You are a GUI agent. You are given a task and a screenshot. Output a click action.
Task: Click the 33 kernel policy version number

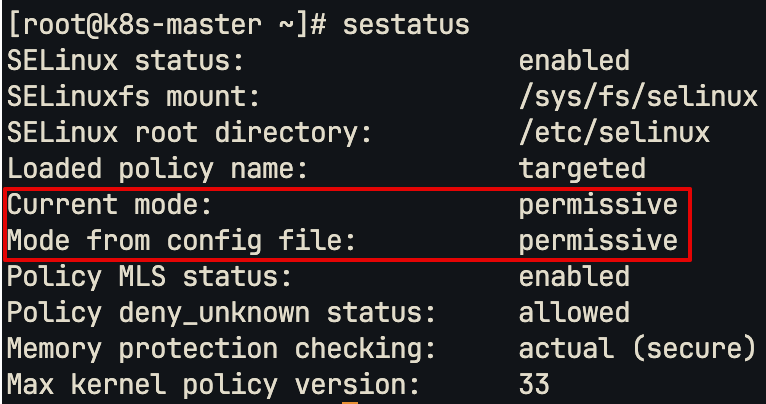[534, 384]
